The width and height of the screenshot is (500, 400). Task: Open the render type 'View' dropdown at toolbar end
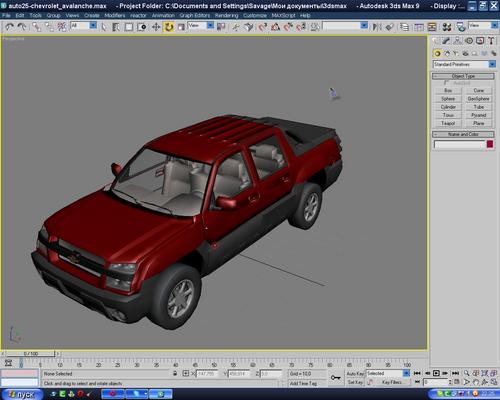tap(483, 25)
